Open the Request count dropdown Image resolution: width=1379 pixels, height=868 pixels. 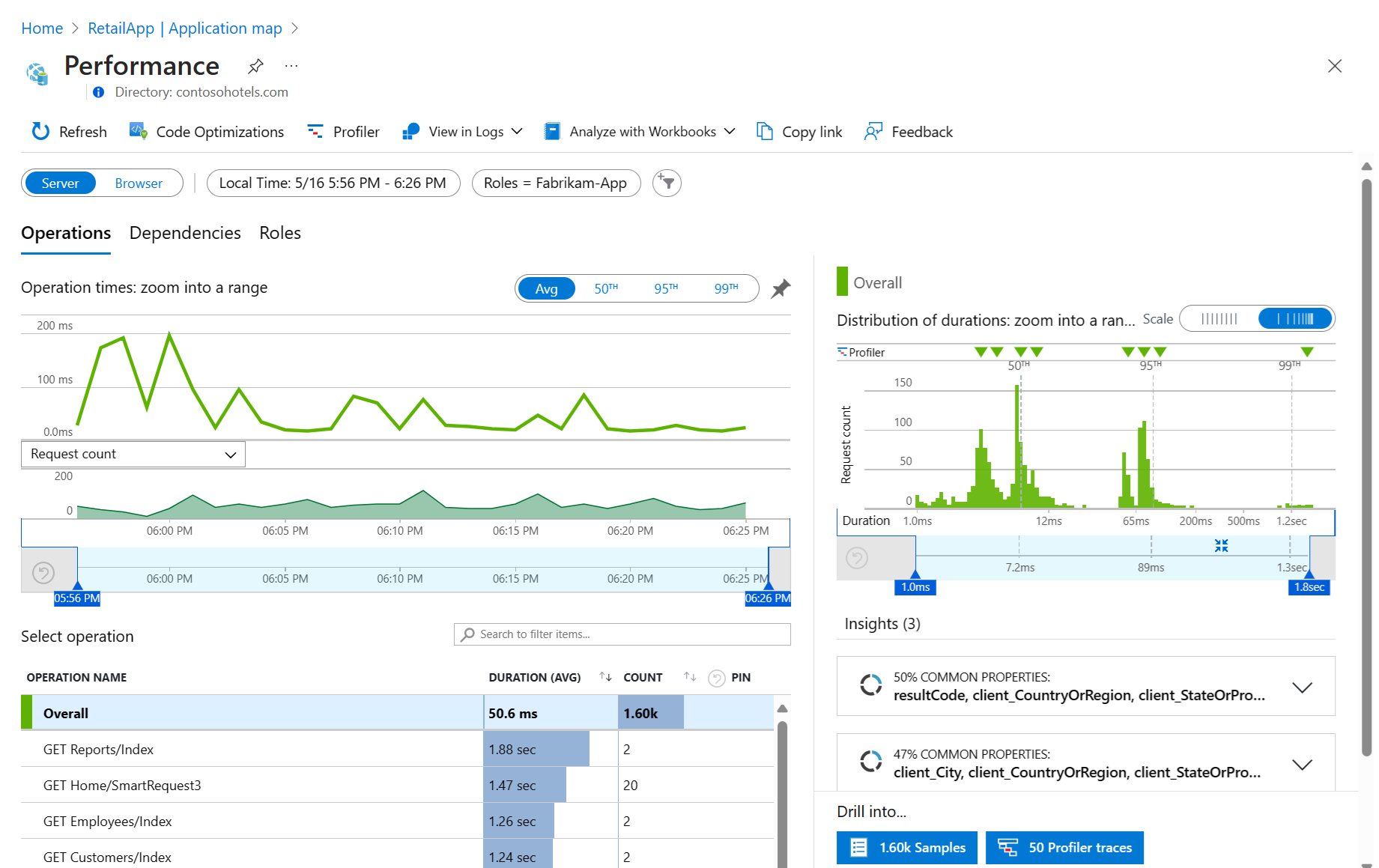133,455
